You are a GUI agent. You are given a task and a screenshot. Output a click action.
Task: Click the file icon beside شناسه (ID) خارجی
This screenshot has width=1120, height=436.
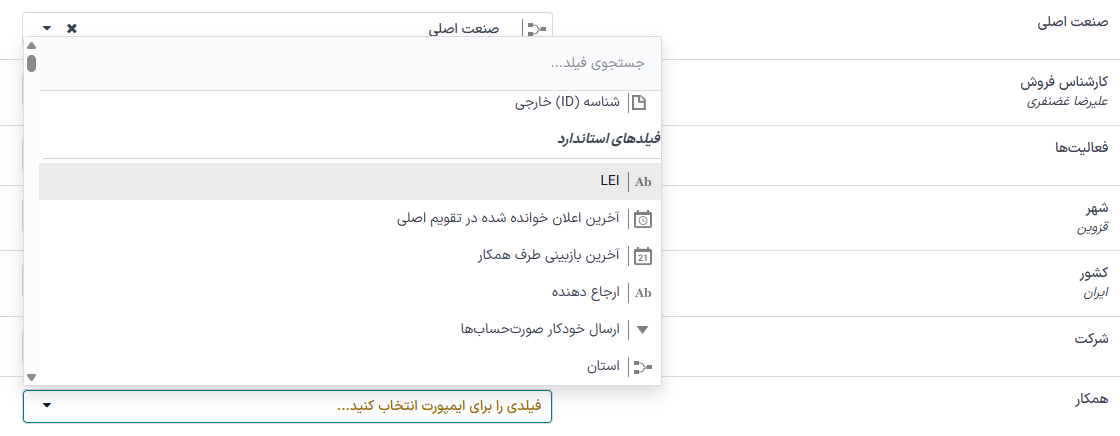click(x=638, y=102)
